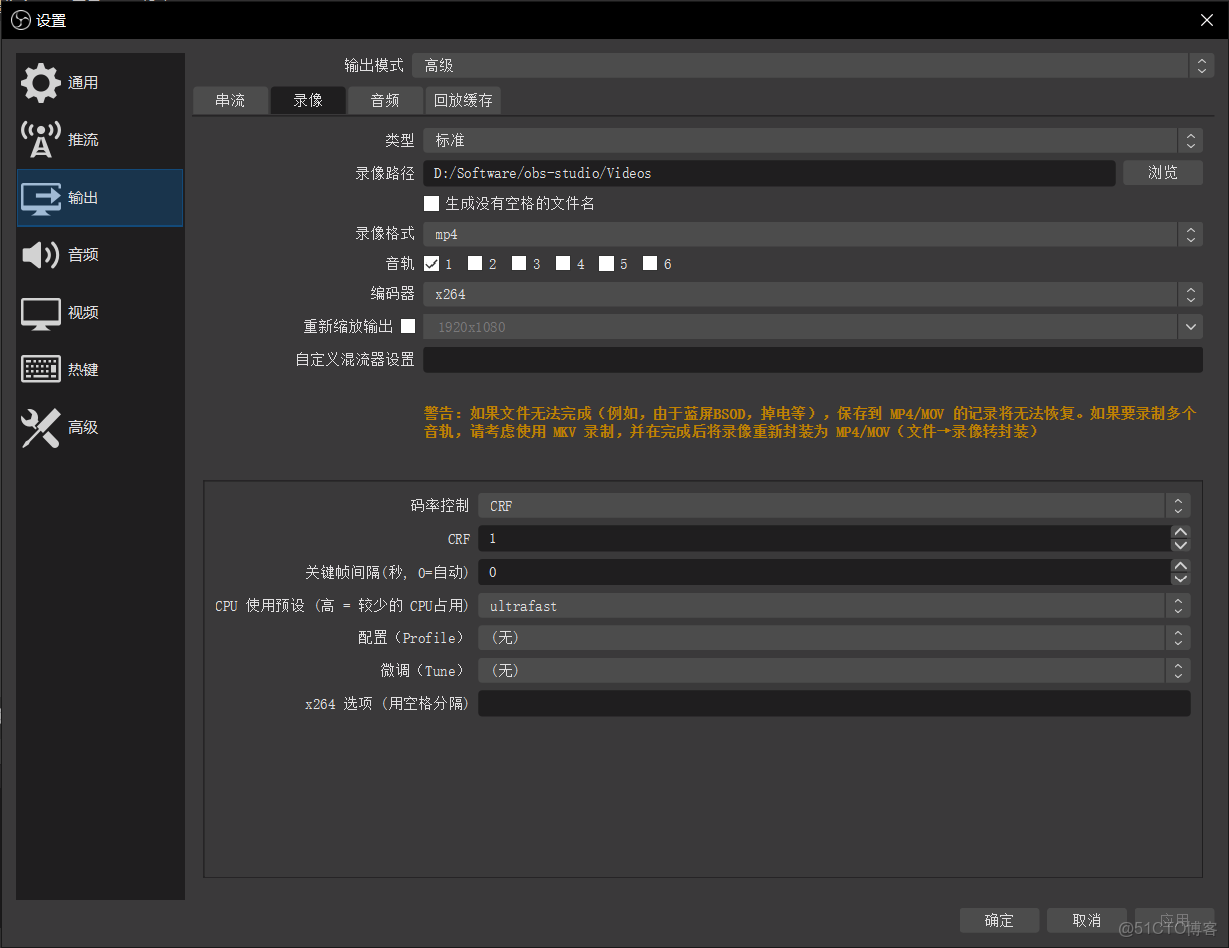Click the 应用 apply button
This screenshot has width=1229, height=948.
tap(1174, 920)
